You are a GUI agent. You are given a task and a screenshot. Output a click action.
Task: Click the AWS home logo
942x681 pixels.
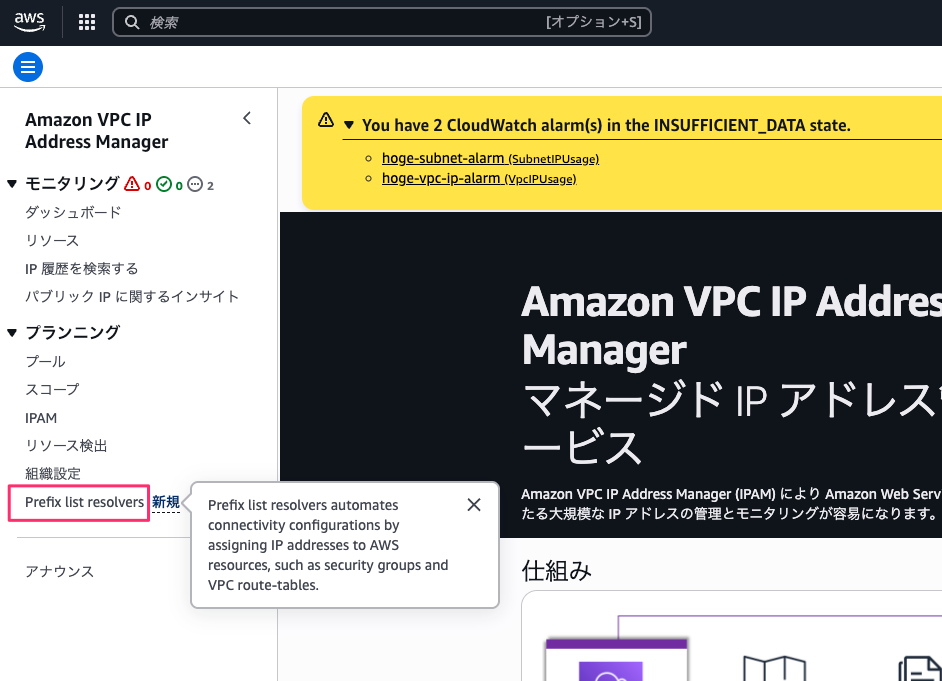pos(29,21)
